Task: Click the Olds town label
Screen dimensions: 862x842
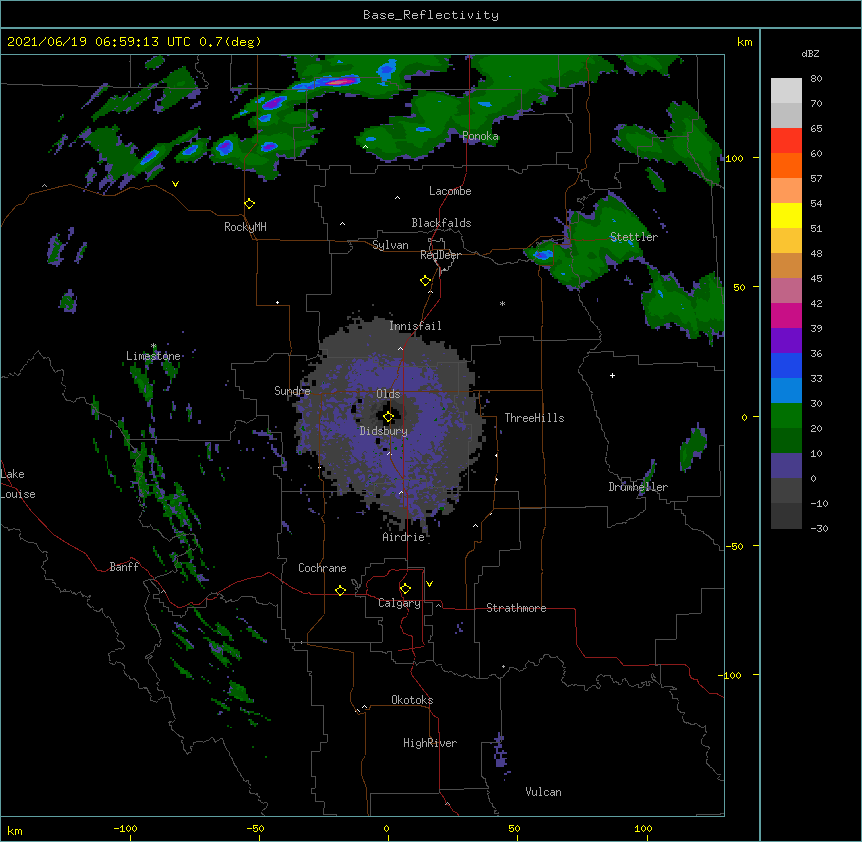Action: [388, 394]
